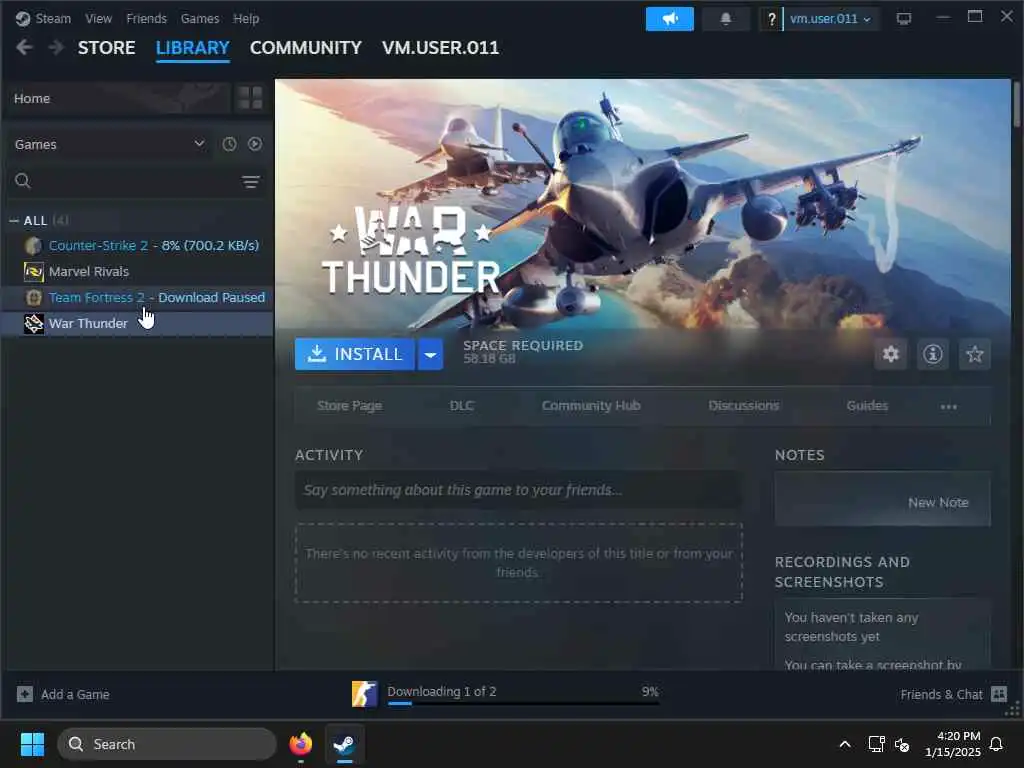Open the VM.USER.011 profile tab

[440, 48]
